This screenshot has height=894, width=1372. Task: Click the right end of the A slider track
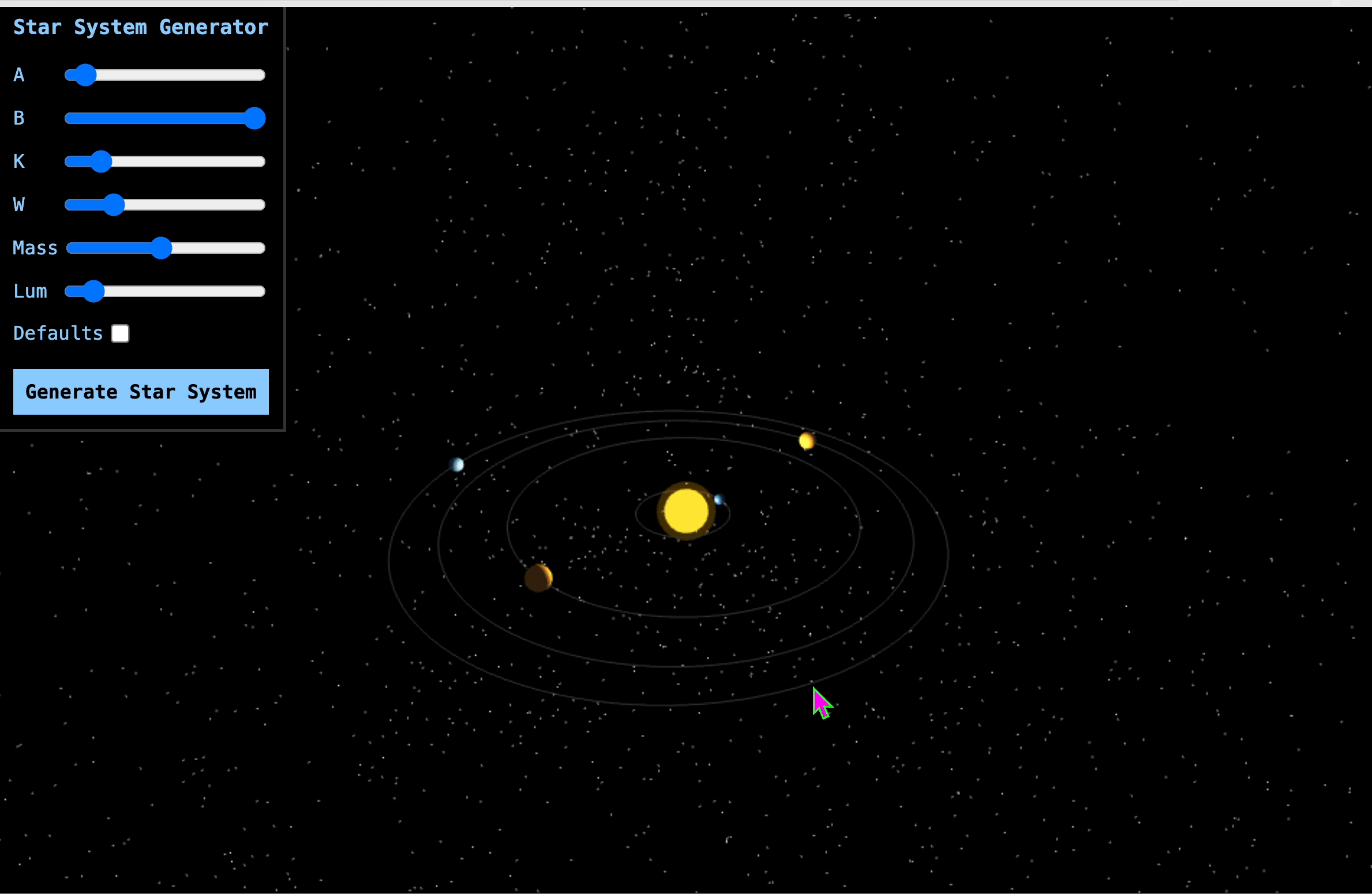(x=261, y=75)
